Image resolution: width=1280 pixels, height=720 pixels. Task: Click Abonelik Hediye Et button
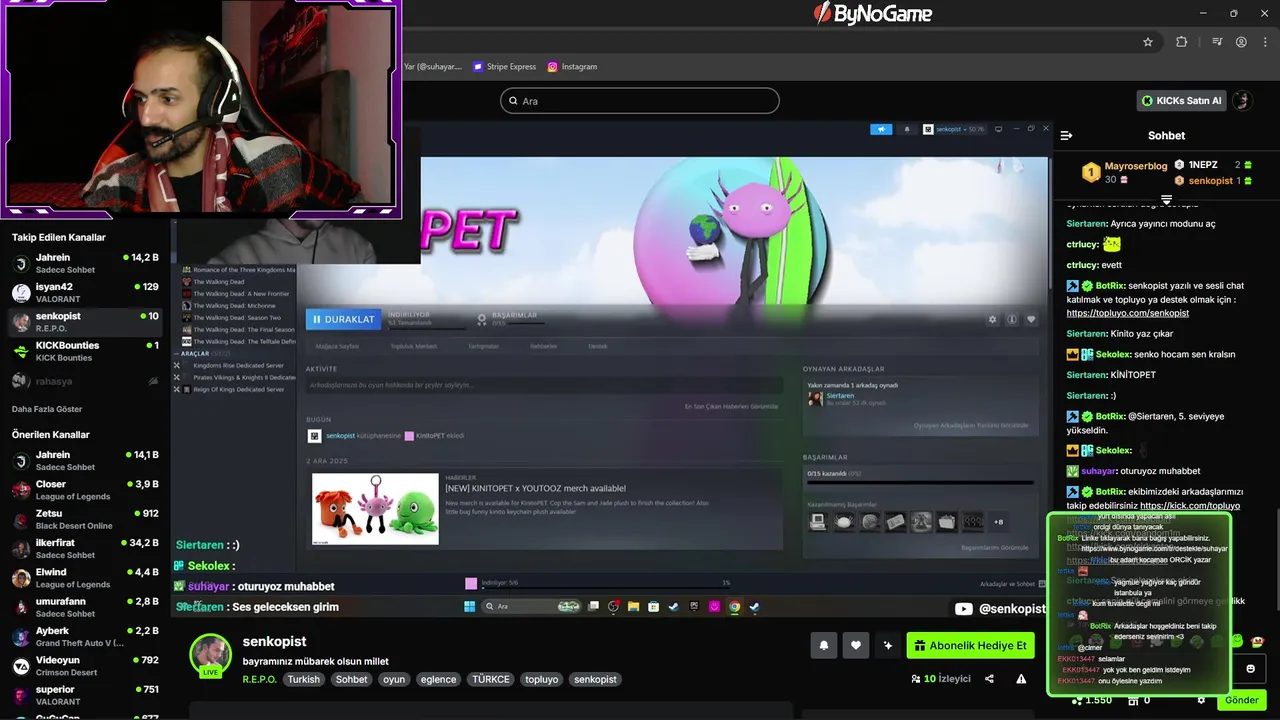click(x=970, y=646)
